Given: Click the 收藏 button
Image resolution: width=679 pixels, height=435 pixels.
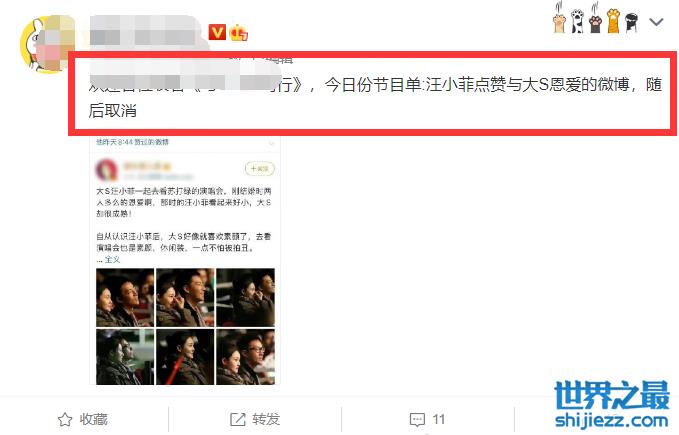Looking at the screenshot, I should tap(83, 419).
